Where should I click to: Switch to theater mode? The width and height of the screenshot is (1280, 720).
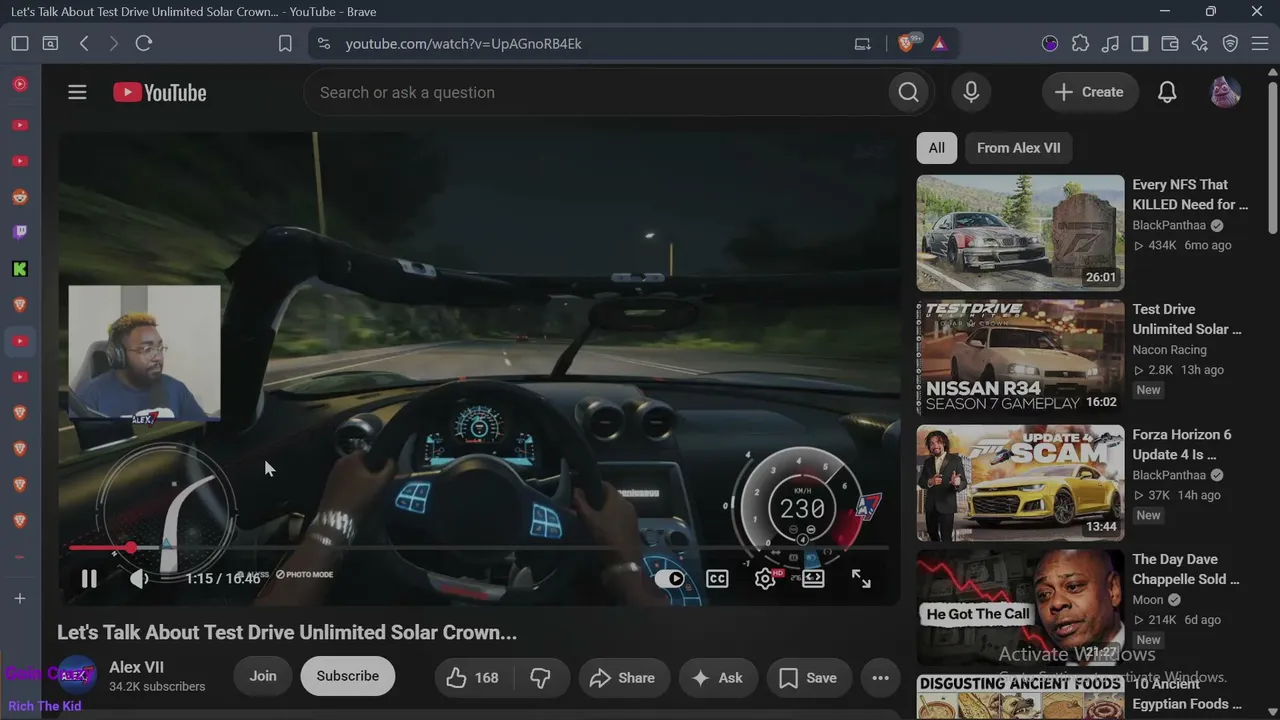813,578
